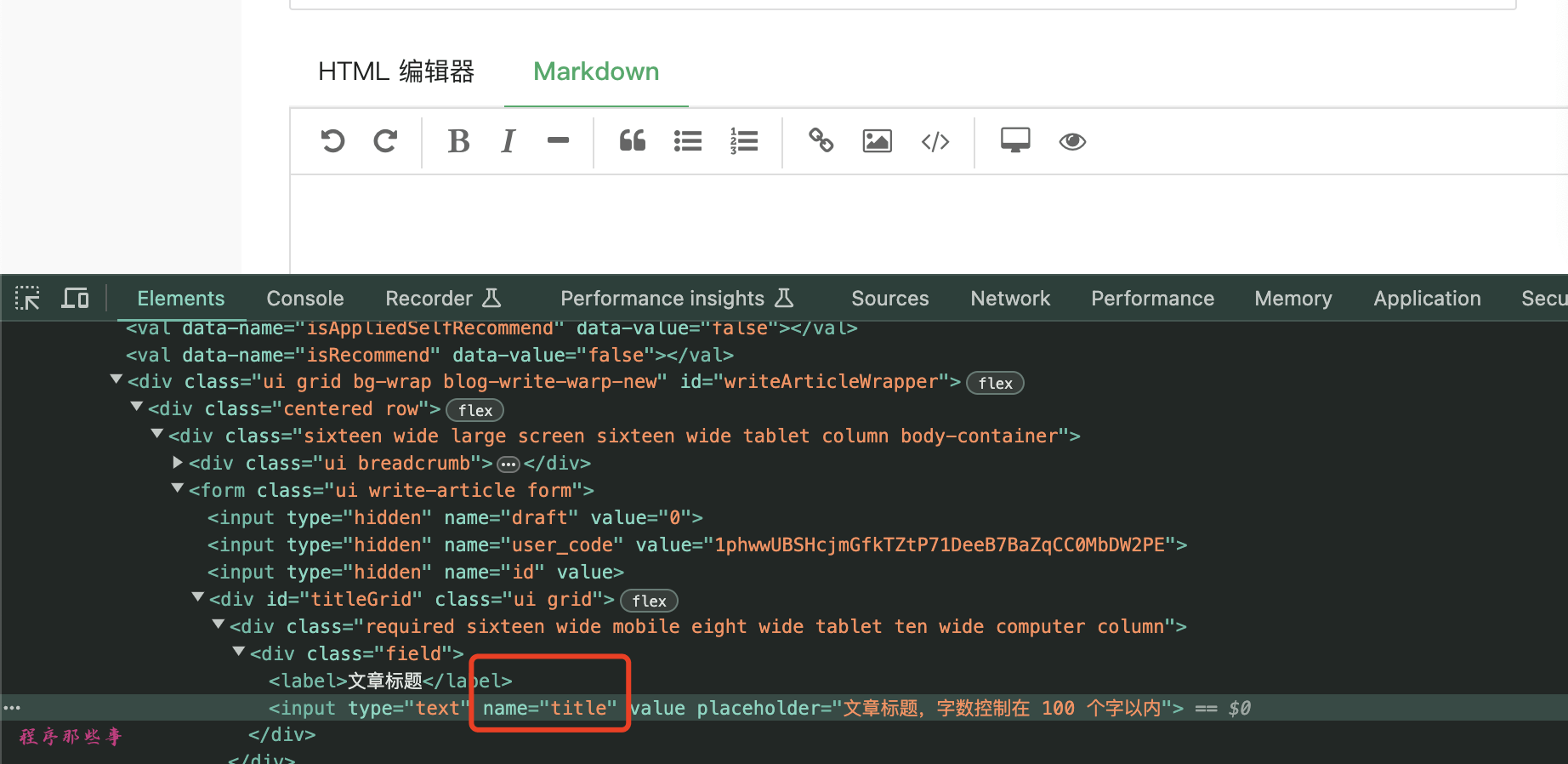
Task: Insert an image using the picture icon
Action: click(x=877, y=141)
